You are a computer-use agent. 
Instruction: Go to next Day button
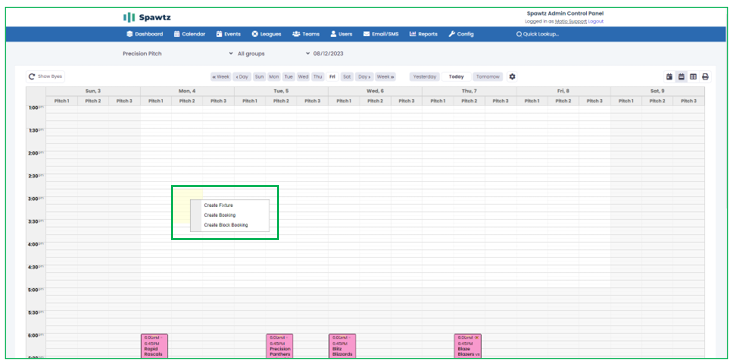point(364,76)
